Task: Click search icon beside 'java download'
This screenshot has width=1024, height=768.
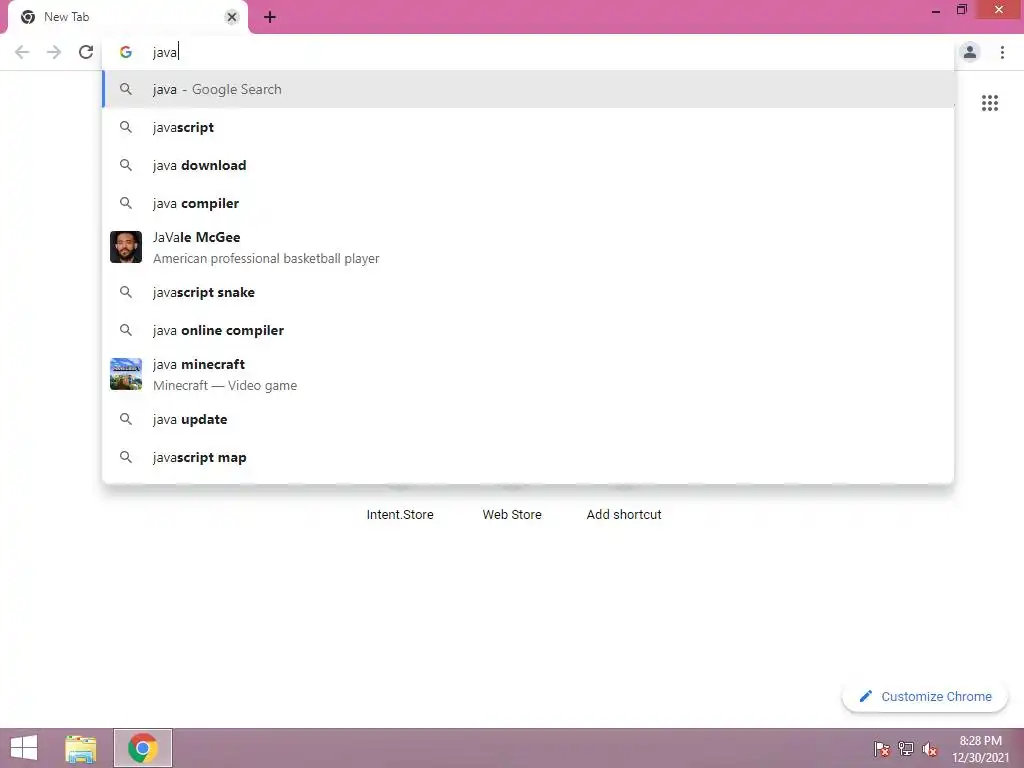Action: [x=125, y=165]
